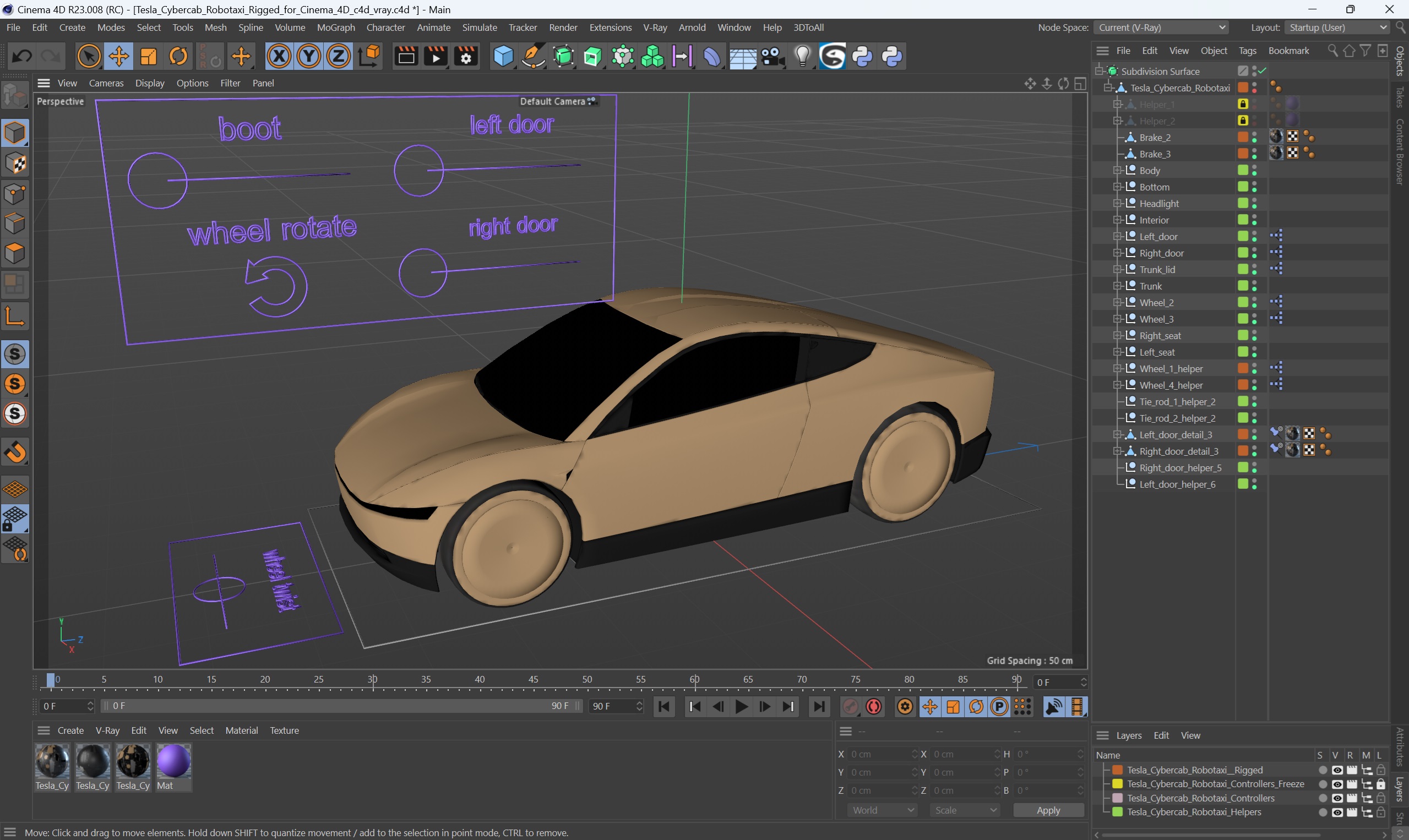Switch to Polygons mode
1409x840 pixels.
15,253
